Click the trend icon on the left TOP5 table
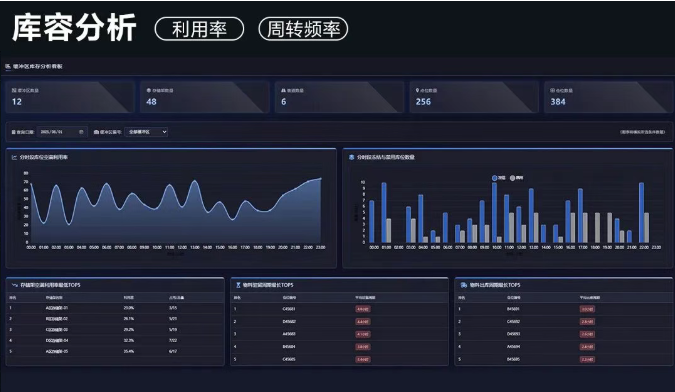The image size is (675, 392). coord(14,285)
